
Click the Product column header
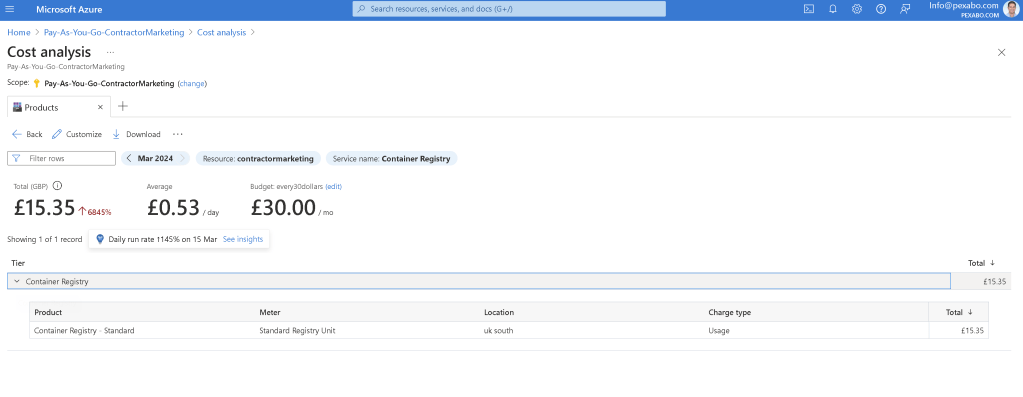[x=48, y=312]
